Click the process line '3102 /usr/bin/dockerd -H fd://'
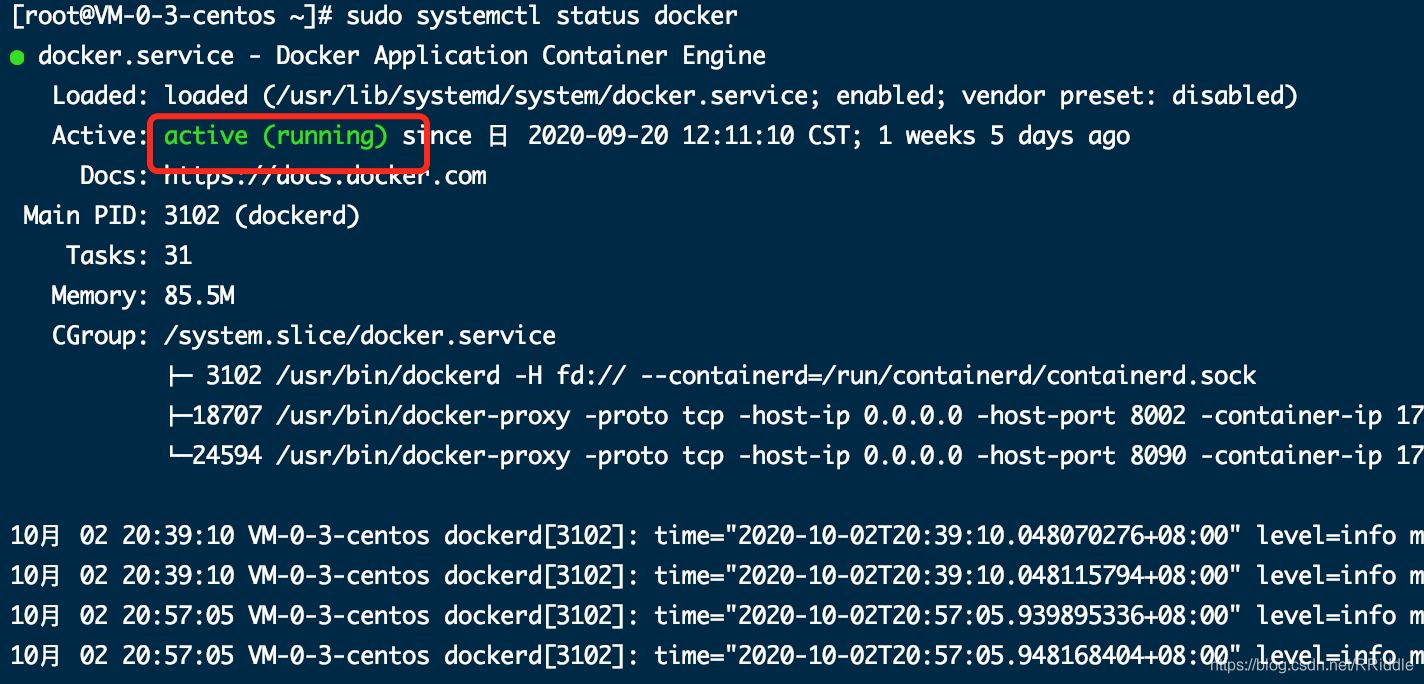 pyautogui.click(x=416, y=376)
